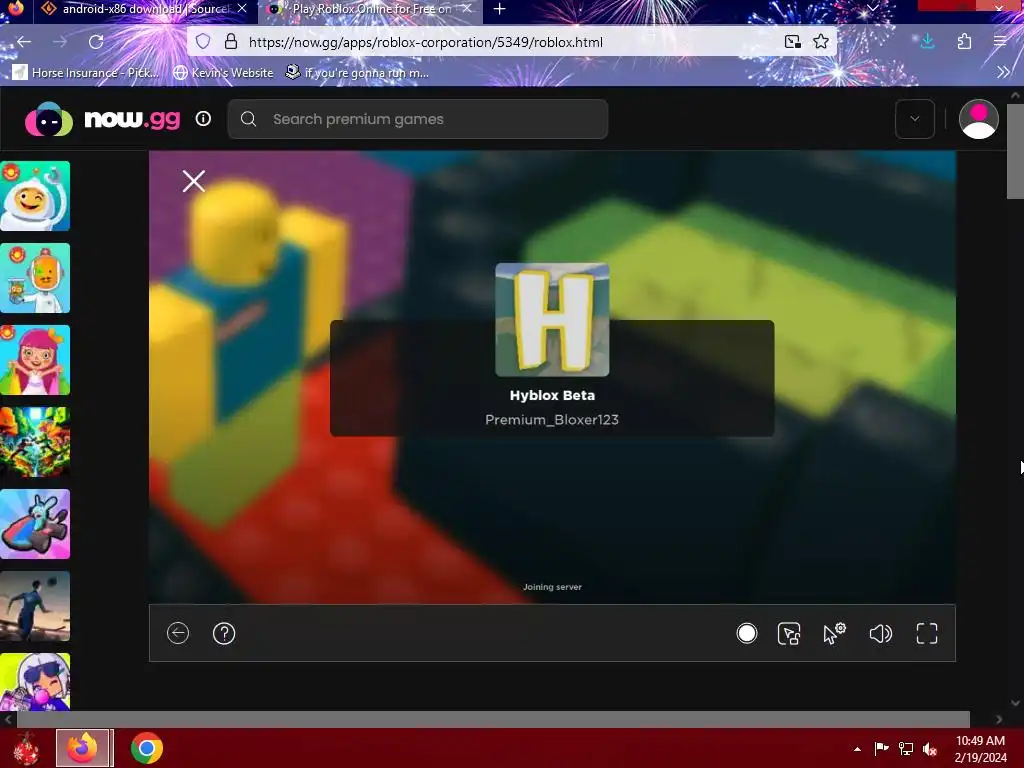Mute the game volume
The height and width of the screenshot is (768, 1024).
880,633
